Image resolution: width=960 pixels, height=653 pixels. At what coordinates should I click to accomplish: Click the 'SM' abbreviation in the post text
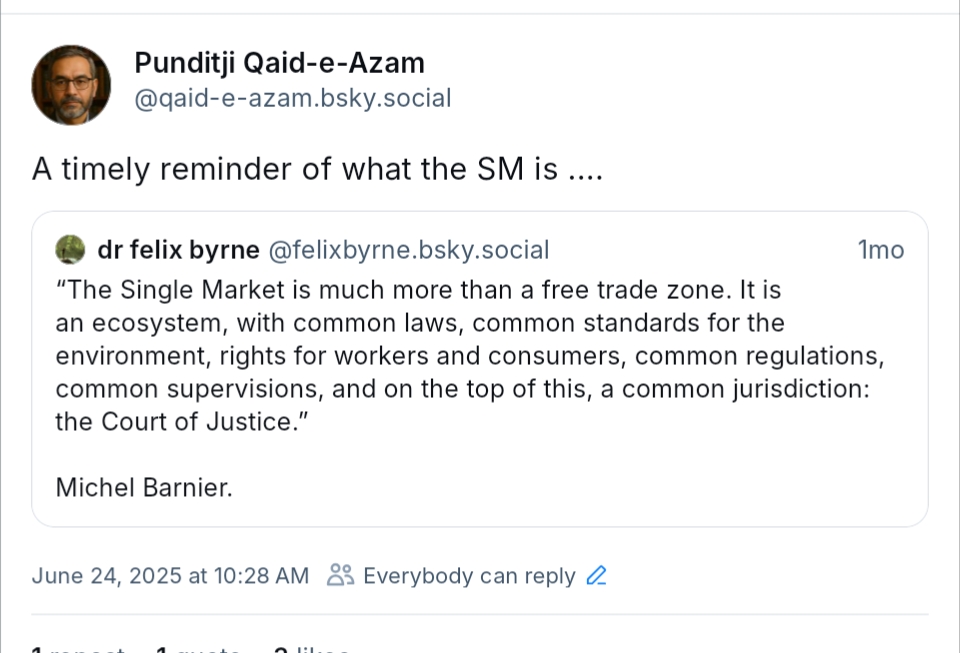(495, 169)
